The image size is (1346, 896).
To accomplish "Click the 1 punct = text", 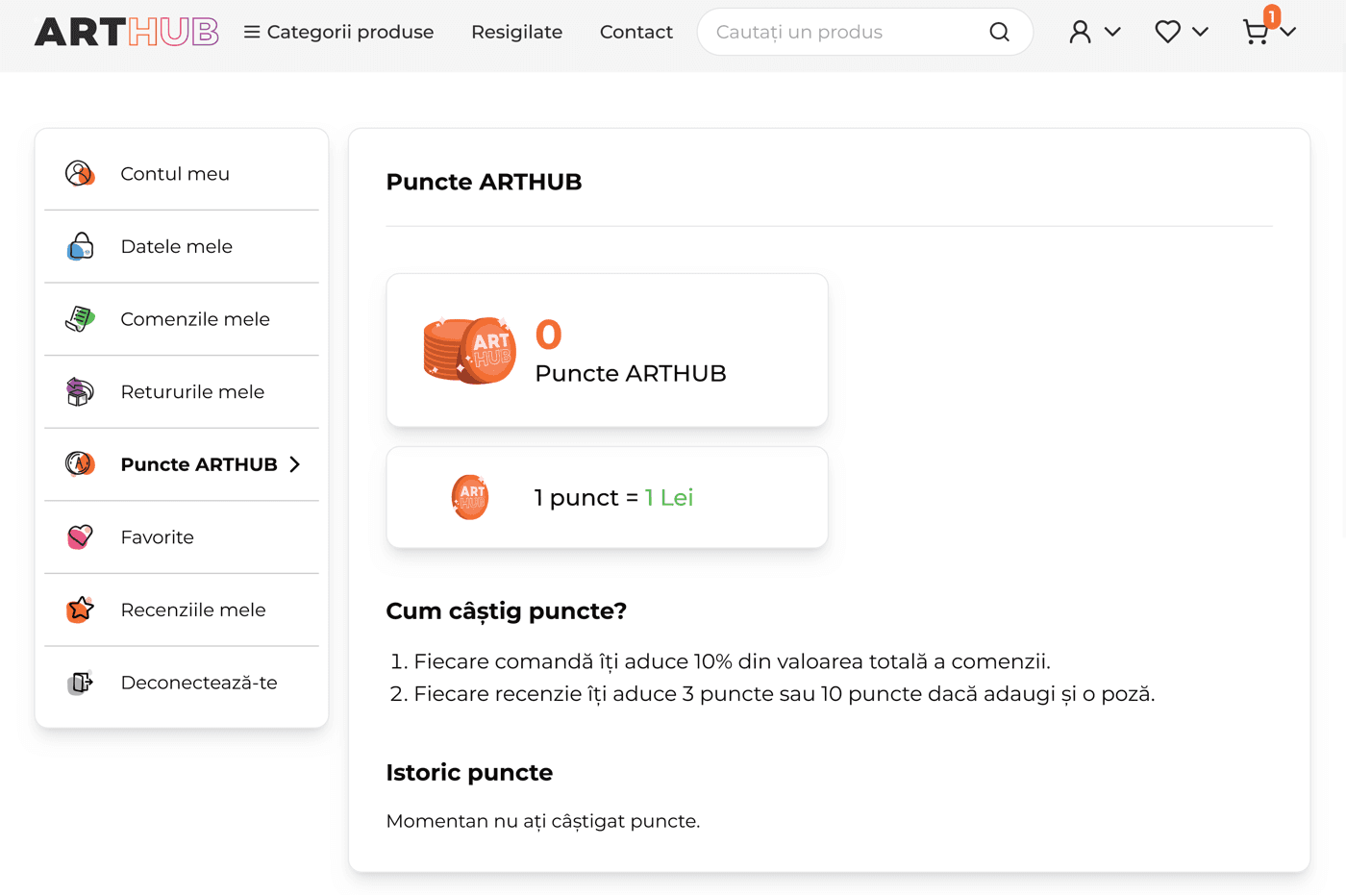I will [x=586, y=497].
